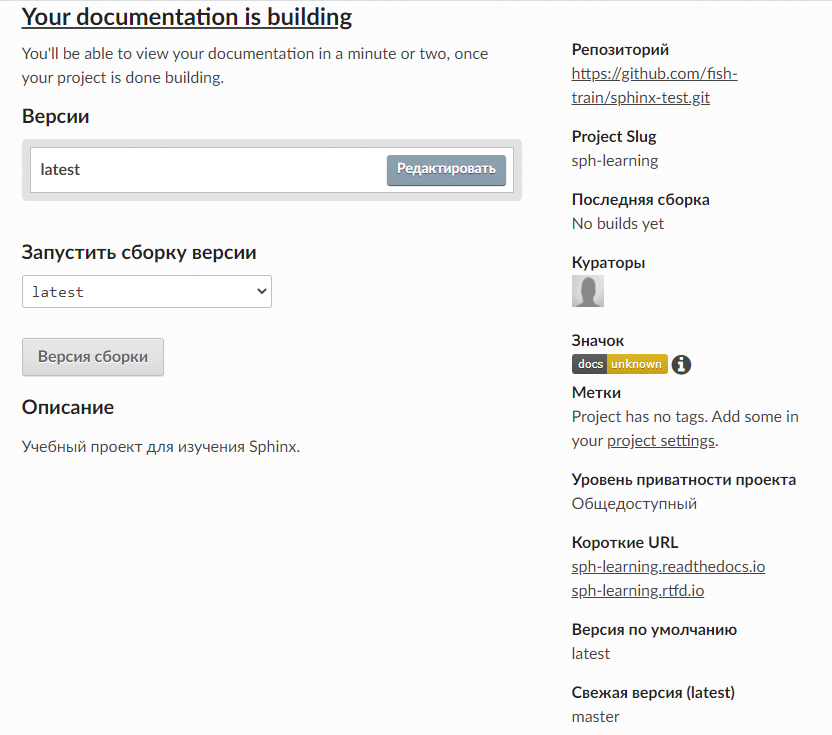Click the curator avatar image
Image resolution: width=832 pixels, height=735 pixels.
coord(587,291)
